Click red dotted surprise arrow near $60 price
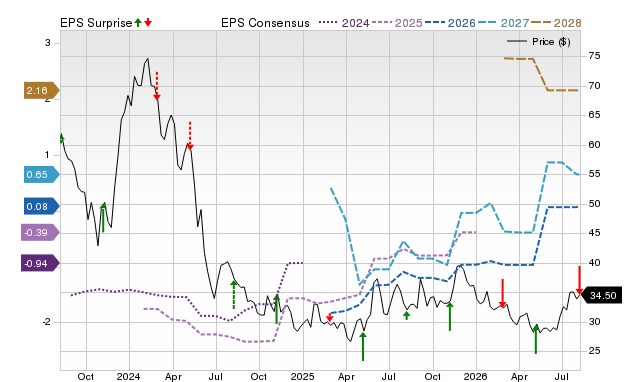 190,135
